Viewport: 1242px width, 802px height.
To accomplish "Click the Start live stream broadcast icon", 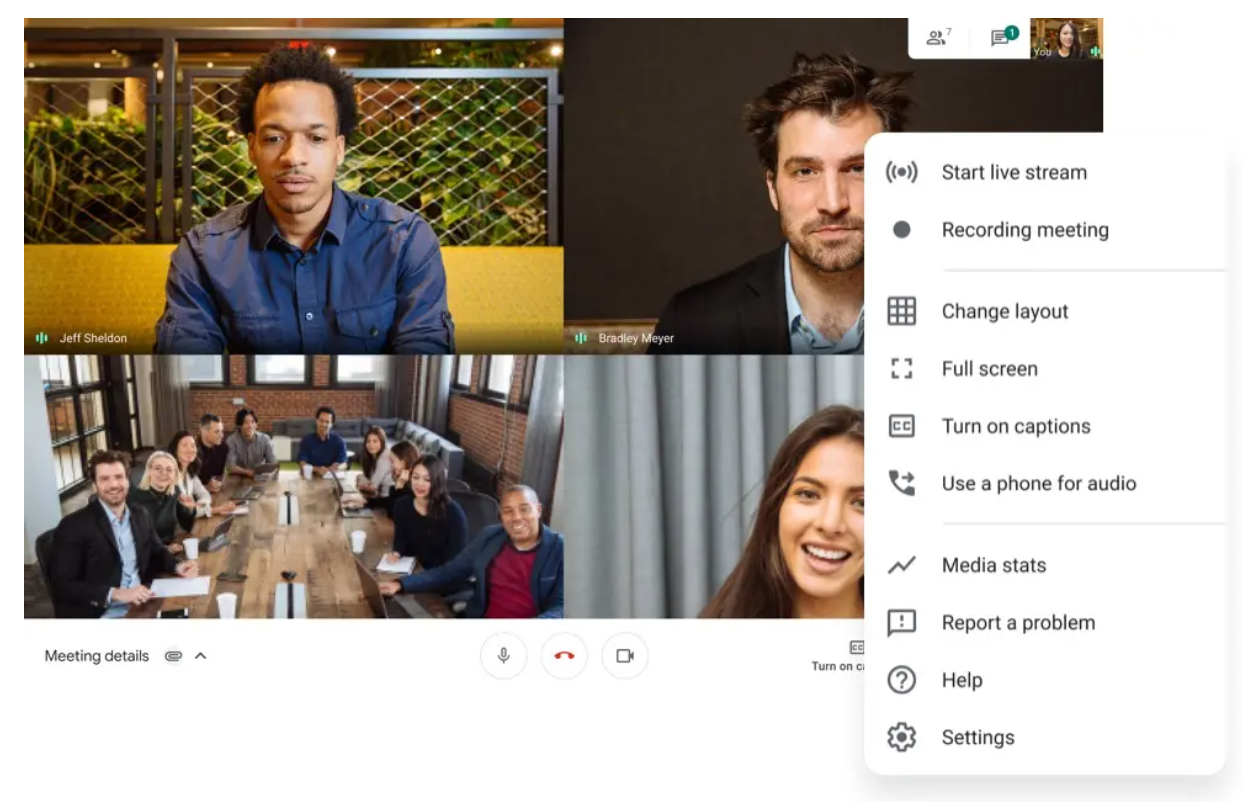I will (x=901, y=172).
